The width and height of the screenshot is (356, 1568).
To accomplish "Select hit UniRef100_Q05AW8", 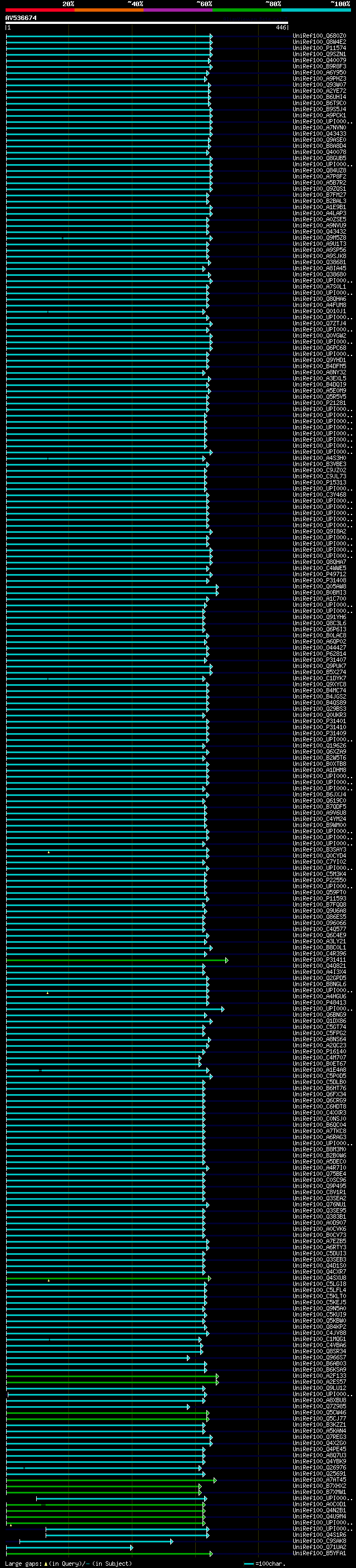I will [x=319, y=587].
